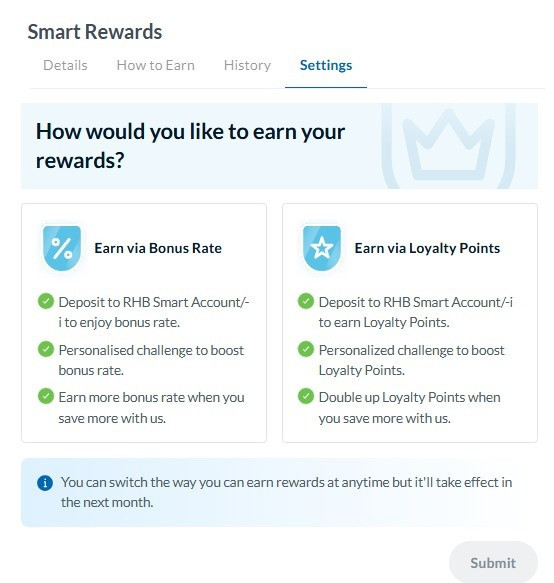Open the Details tab
This screenshot has height=583, width=554.
(65, 65)
